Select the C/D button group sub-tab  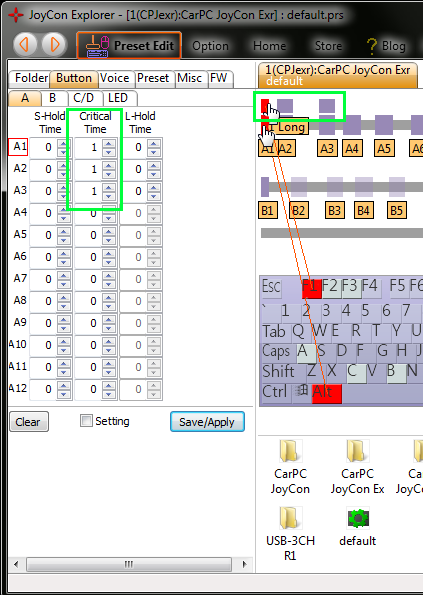[84, 98]
